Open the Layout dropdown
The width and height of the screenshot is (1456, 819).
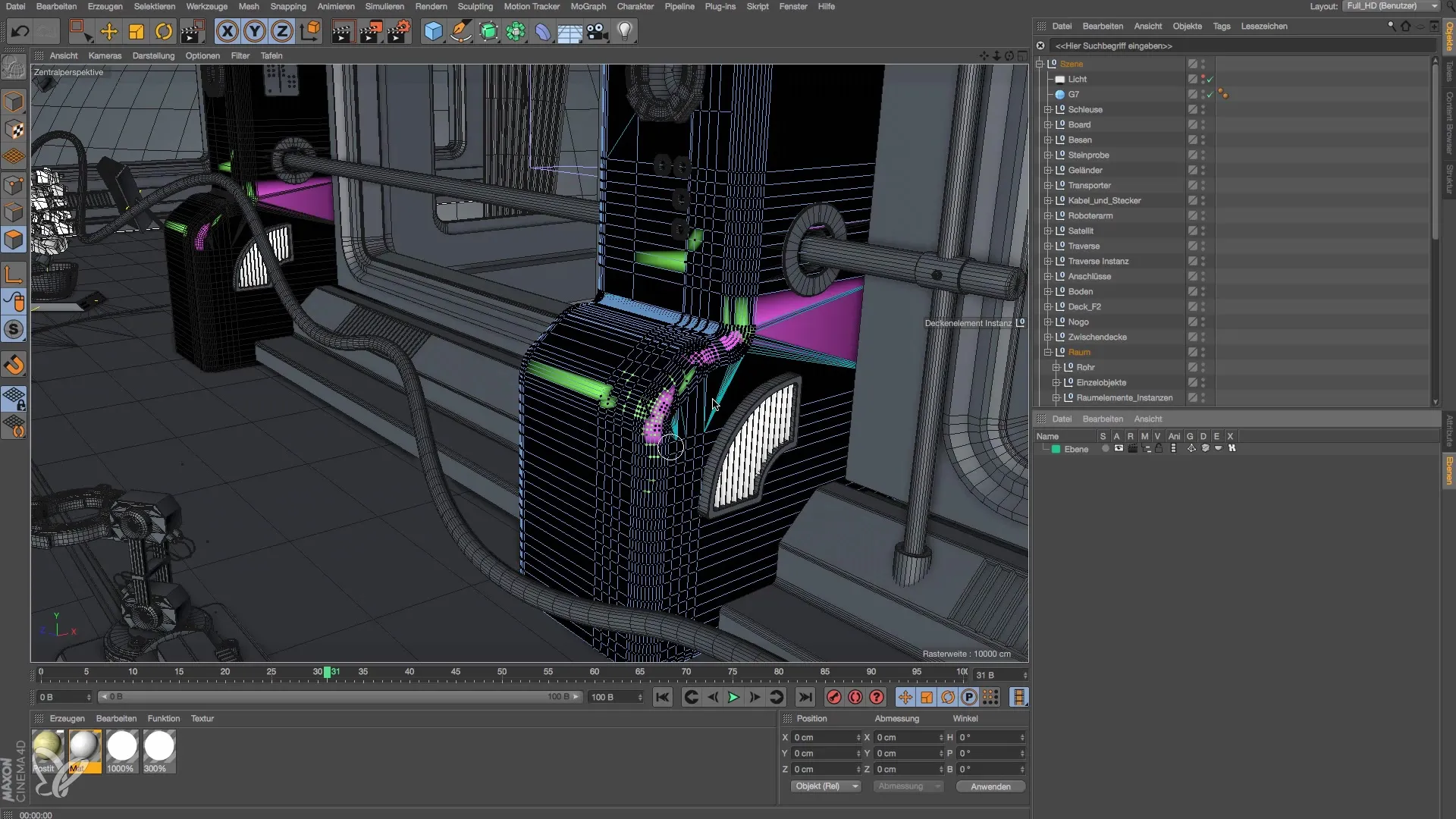(x=1392, y=6)
